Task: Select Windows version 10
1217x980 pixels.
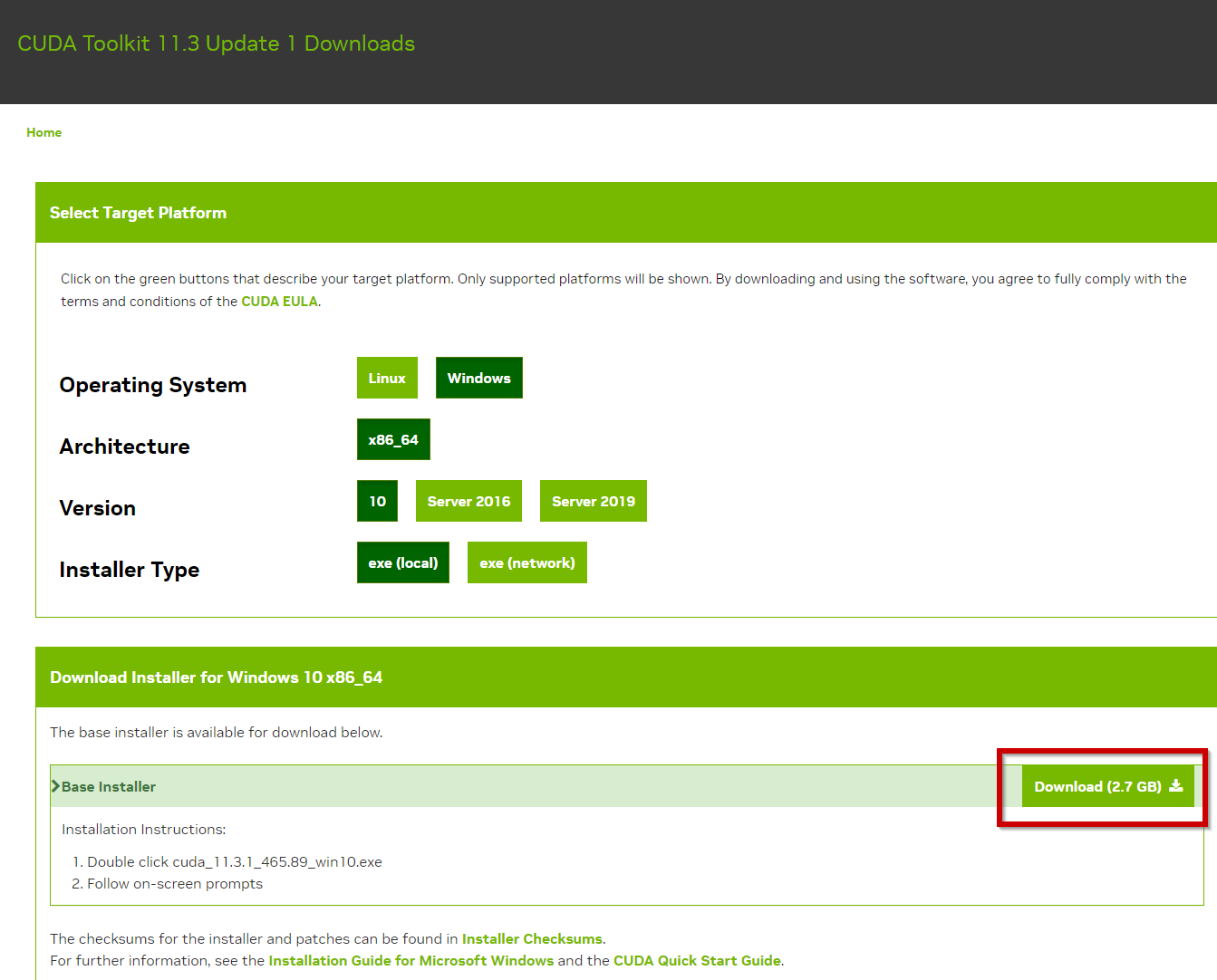Action: point(377,501)
